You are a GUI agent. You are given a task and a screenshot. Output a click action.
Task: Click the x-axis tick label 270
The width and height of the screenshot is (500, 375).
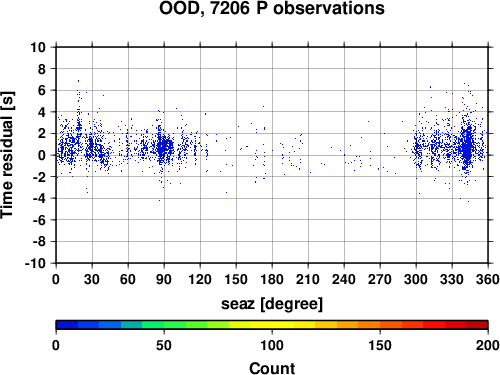[x=380, y=279]
